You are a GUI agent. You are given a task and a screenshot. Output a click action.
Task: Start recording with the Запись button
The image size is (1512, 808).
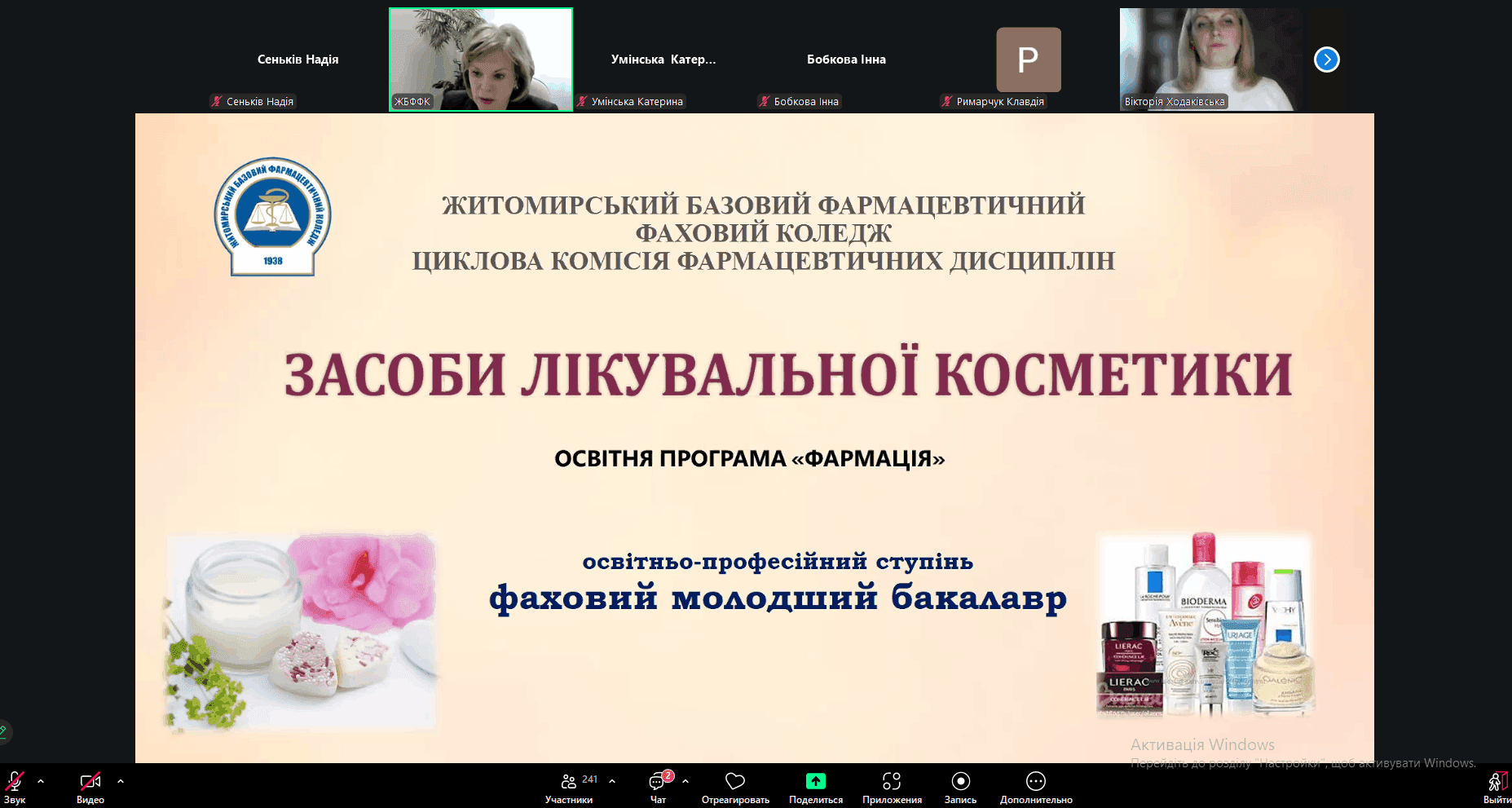coord(961,788)
